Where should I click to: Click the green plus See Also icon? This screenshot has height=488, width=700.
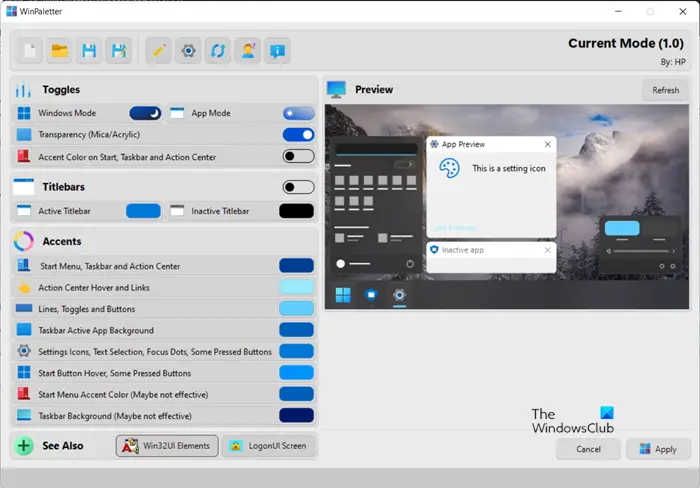[24, 446]
